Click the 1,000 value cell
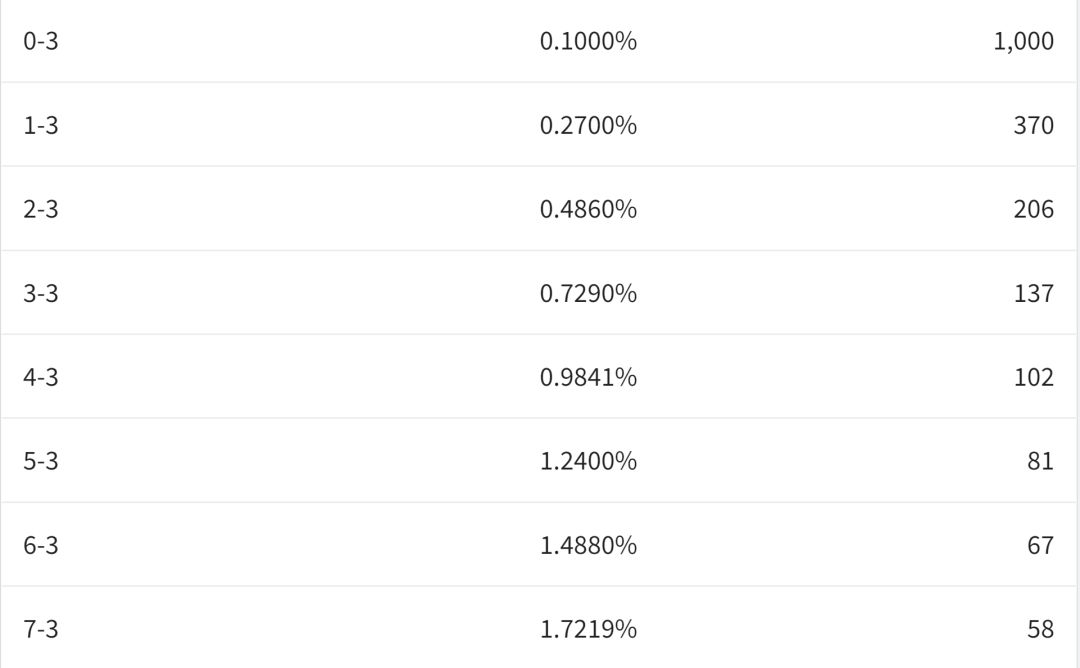 coord(1024,41)
